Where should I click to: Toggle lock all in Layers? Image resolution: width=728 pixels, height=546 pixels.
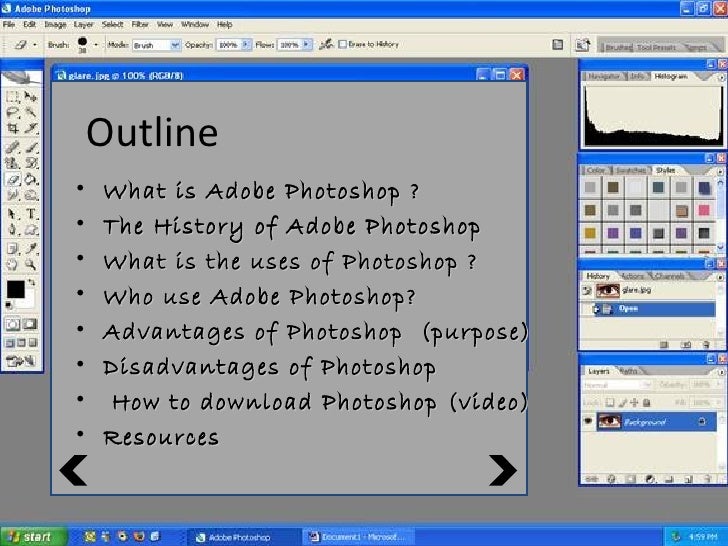(646, 402)
